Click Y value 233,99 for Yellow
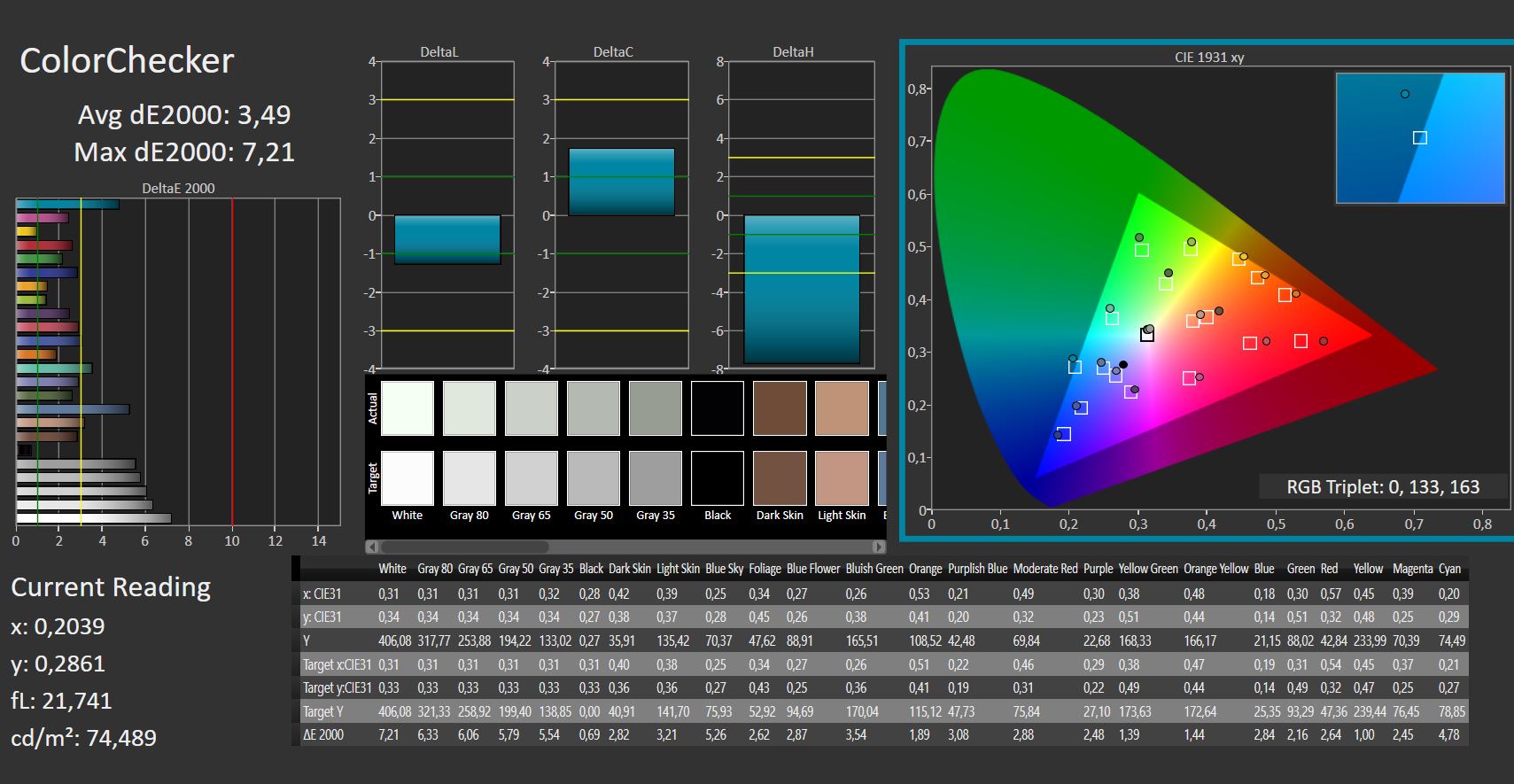The height and width of the screenshot is (784, 1514). tap(1370, 640)
